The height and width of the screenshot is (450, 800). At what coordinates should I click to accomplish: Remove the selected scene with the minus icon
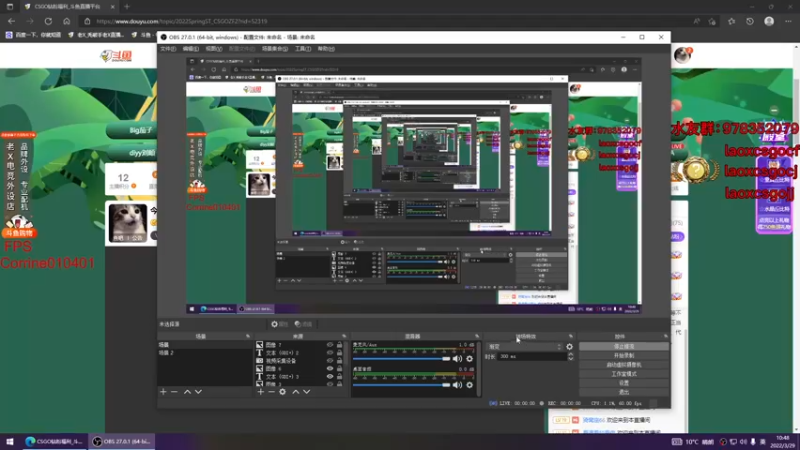point(174,392)
